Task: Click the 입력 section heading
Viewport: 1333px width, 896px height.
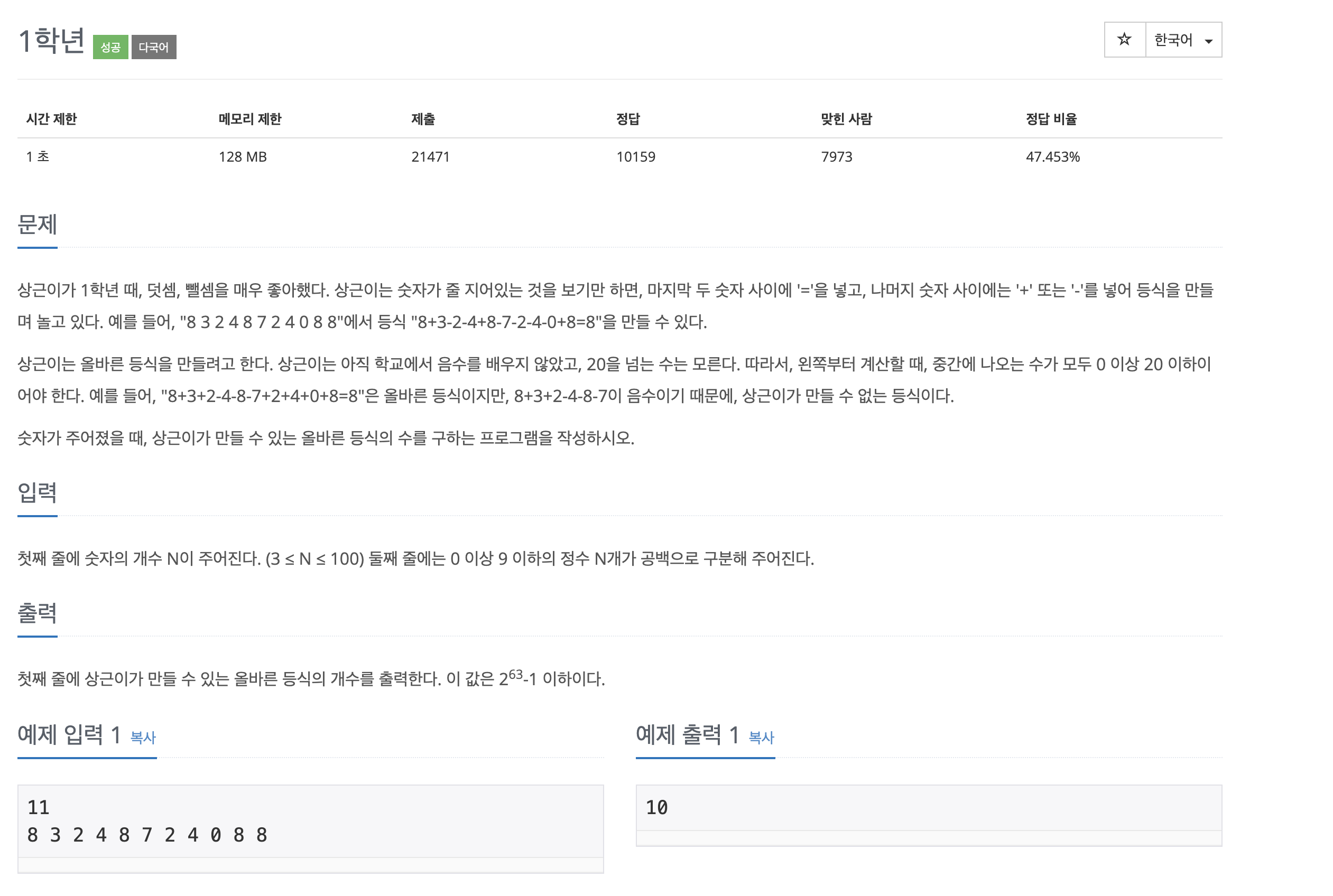Action: [x=37, y=492]
